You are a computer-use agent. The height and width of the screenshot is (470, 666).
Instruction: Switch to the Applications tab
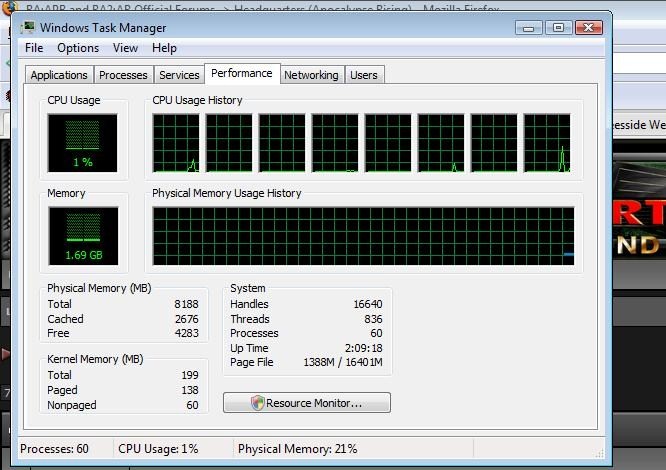coord(59,75)
